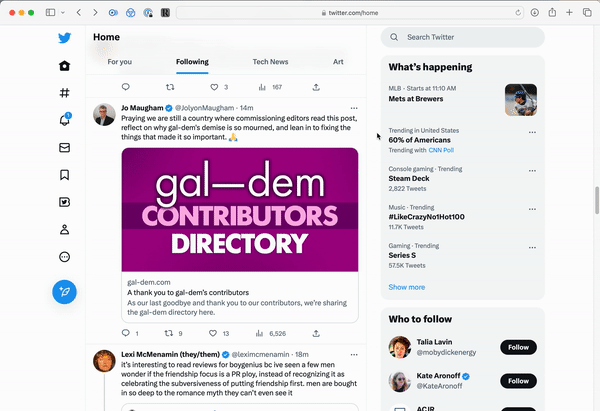Image resolution: width=600 pixels, height=411 pixels.
Task: Show Safari tab overview
Action: [x=587, y=13]
